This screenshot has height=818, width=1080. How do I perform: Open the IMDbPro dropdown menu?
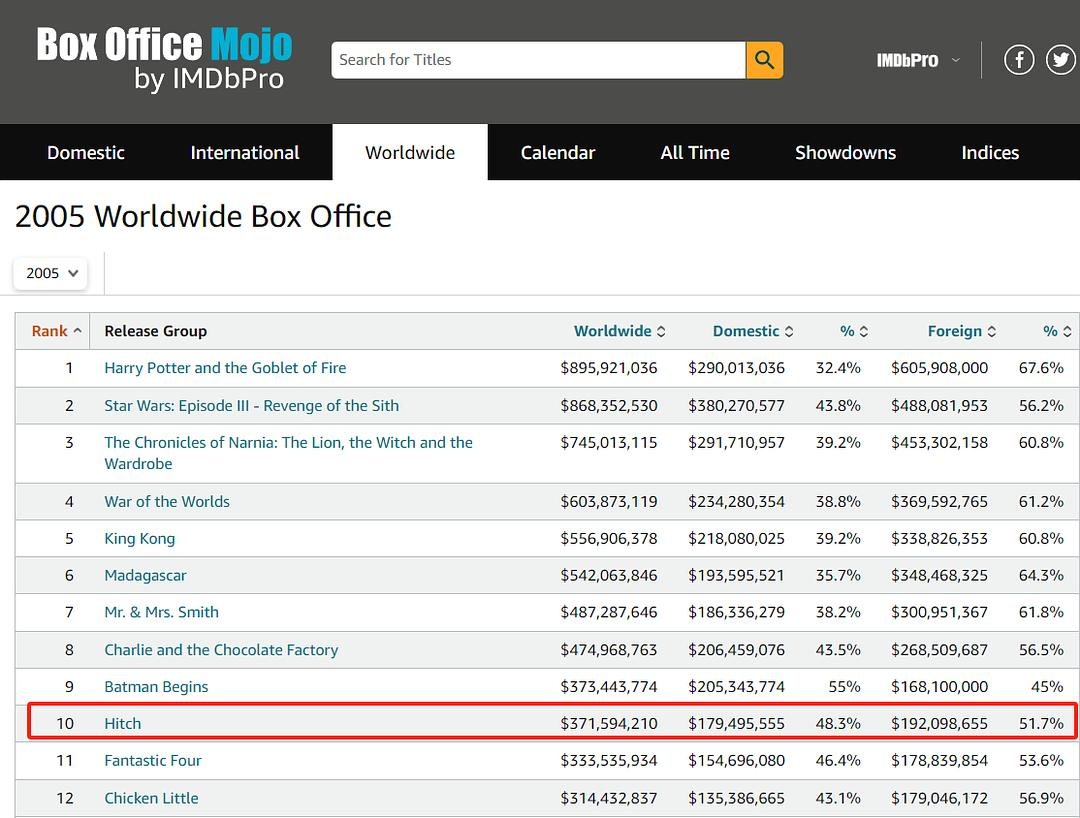(x=917, y=60)
